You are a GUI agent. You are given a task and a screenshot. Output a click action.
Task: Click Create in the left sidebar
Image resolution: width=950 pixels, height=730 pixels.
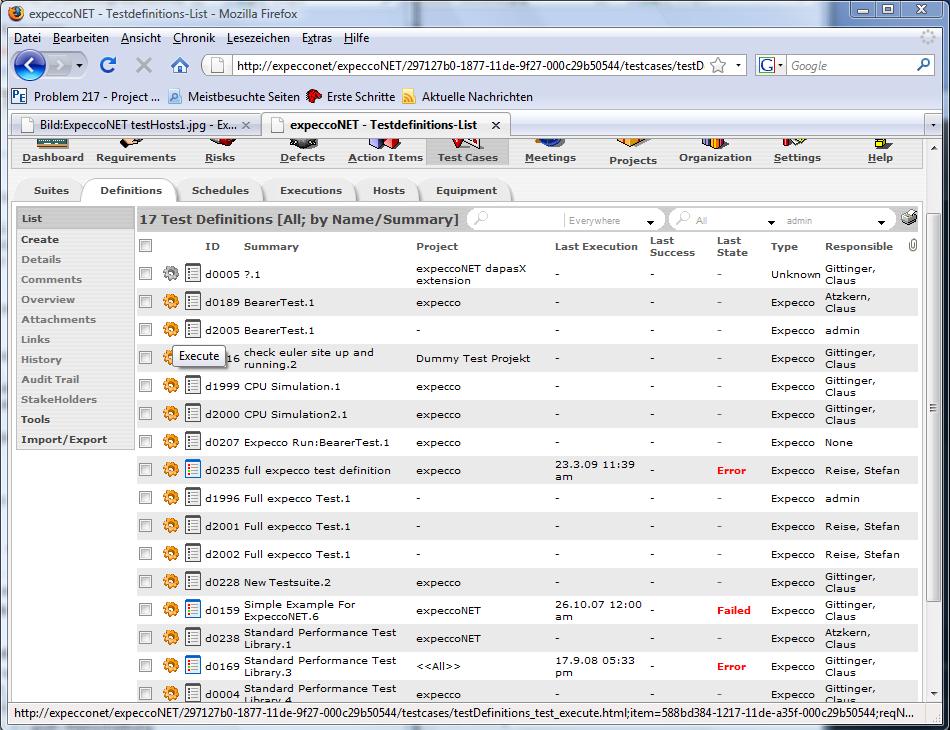point(40,240)
